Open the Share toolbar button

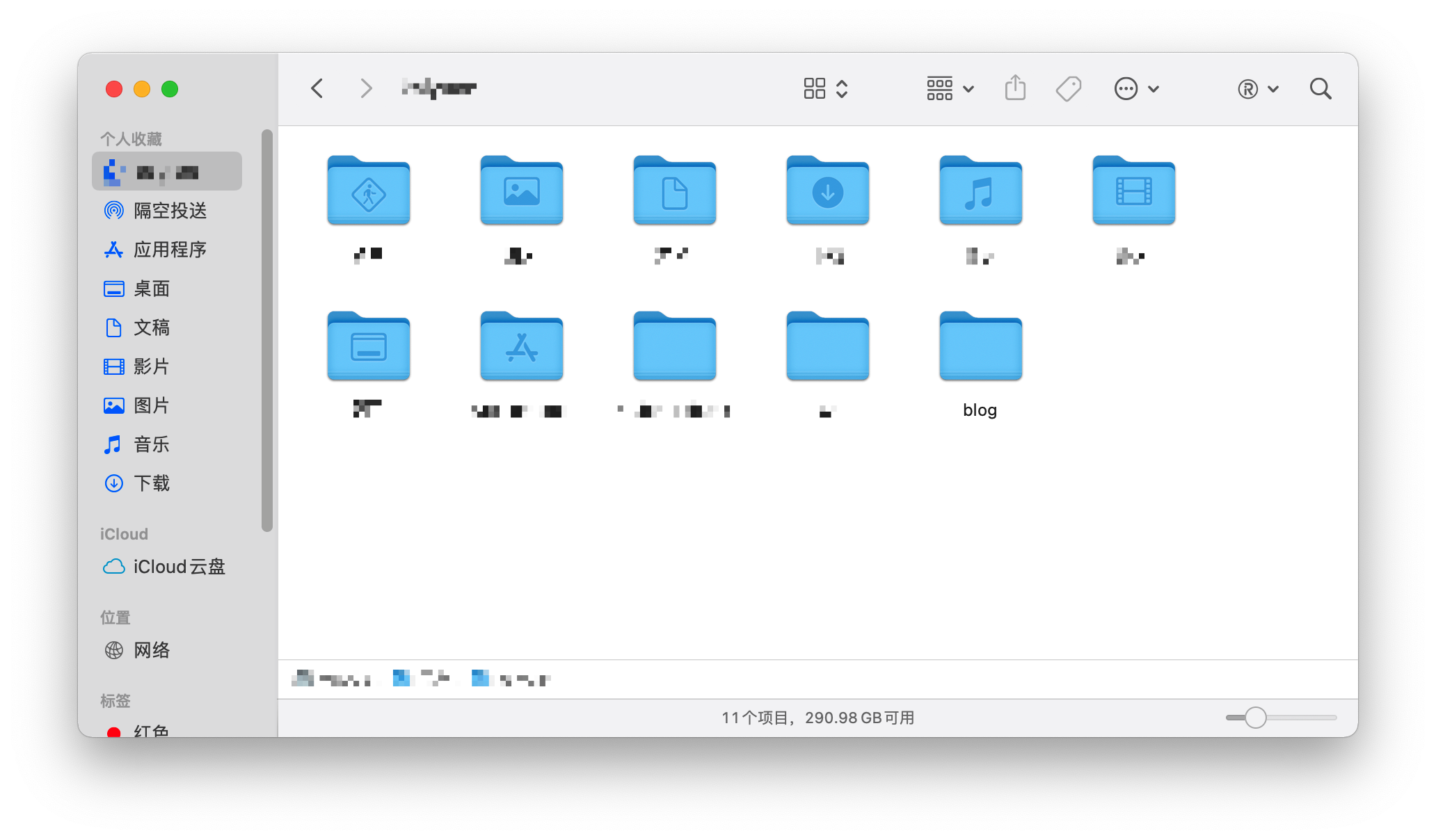[x=1015, y=88]
